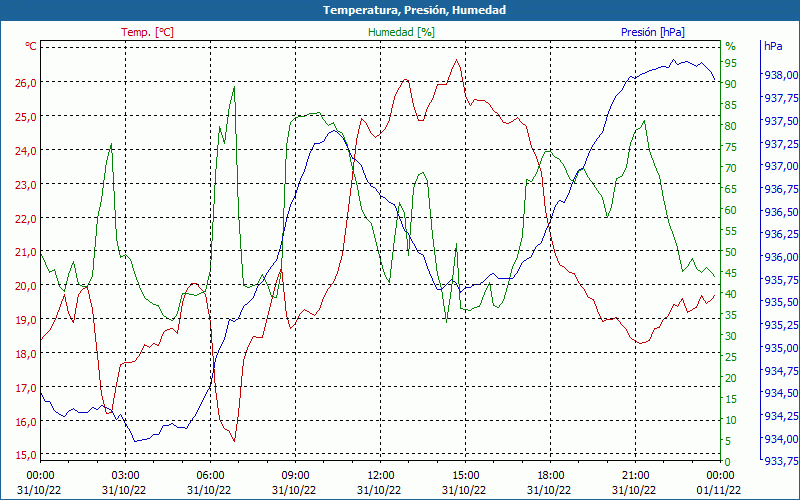Screen dimensions: 800x500
Task: Pick the 934,25 pressure axis value
Action: 781,416
